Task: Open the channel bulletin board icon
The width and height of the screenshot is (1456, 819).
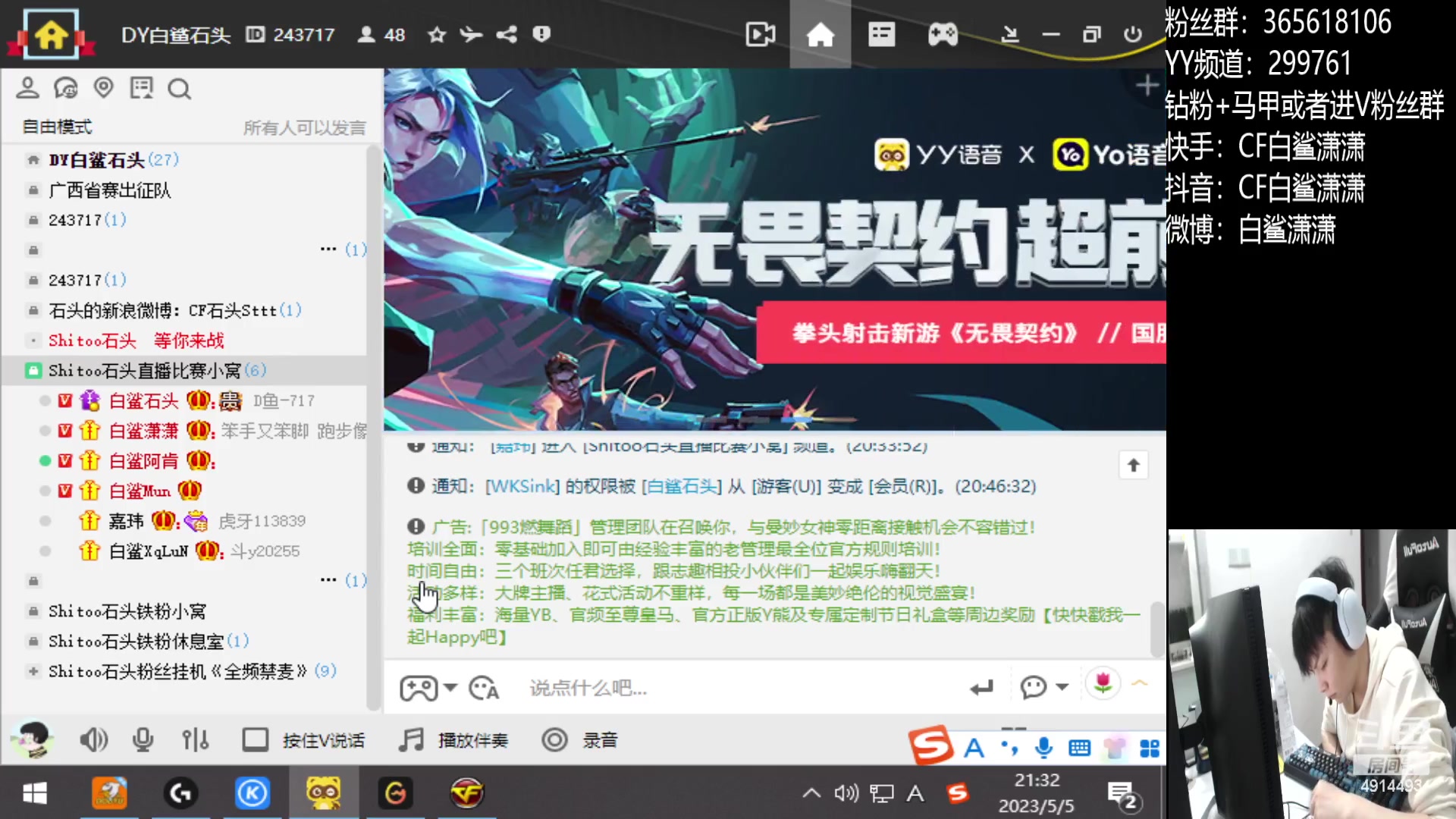Action: 141,89
